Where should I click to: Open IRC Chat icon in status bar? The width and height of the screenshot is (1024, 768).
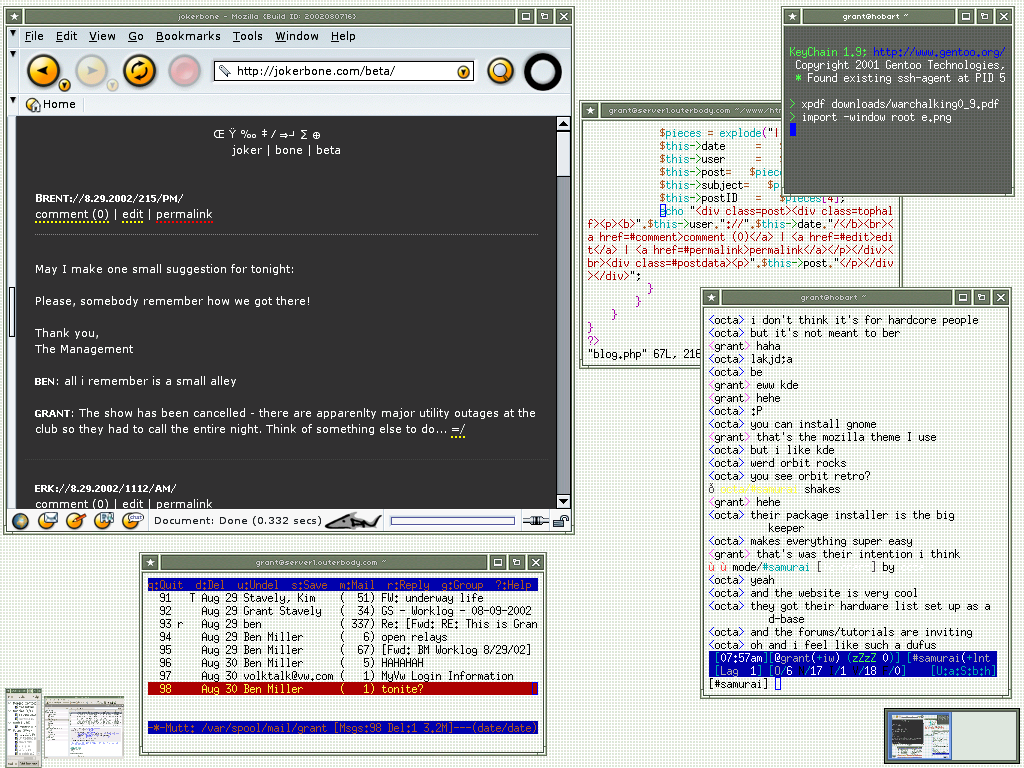pos(133,520)
